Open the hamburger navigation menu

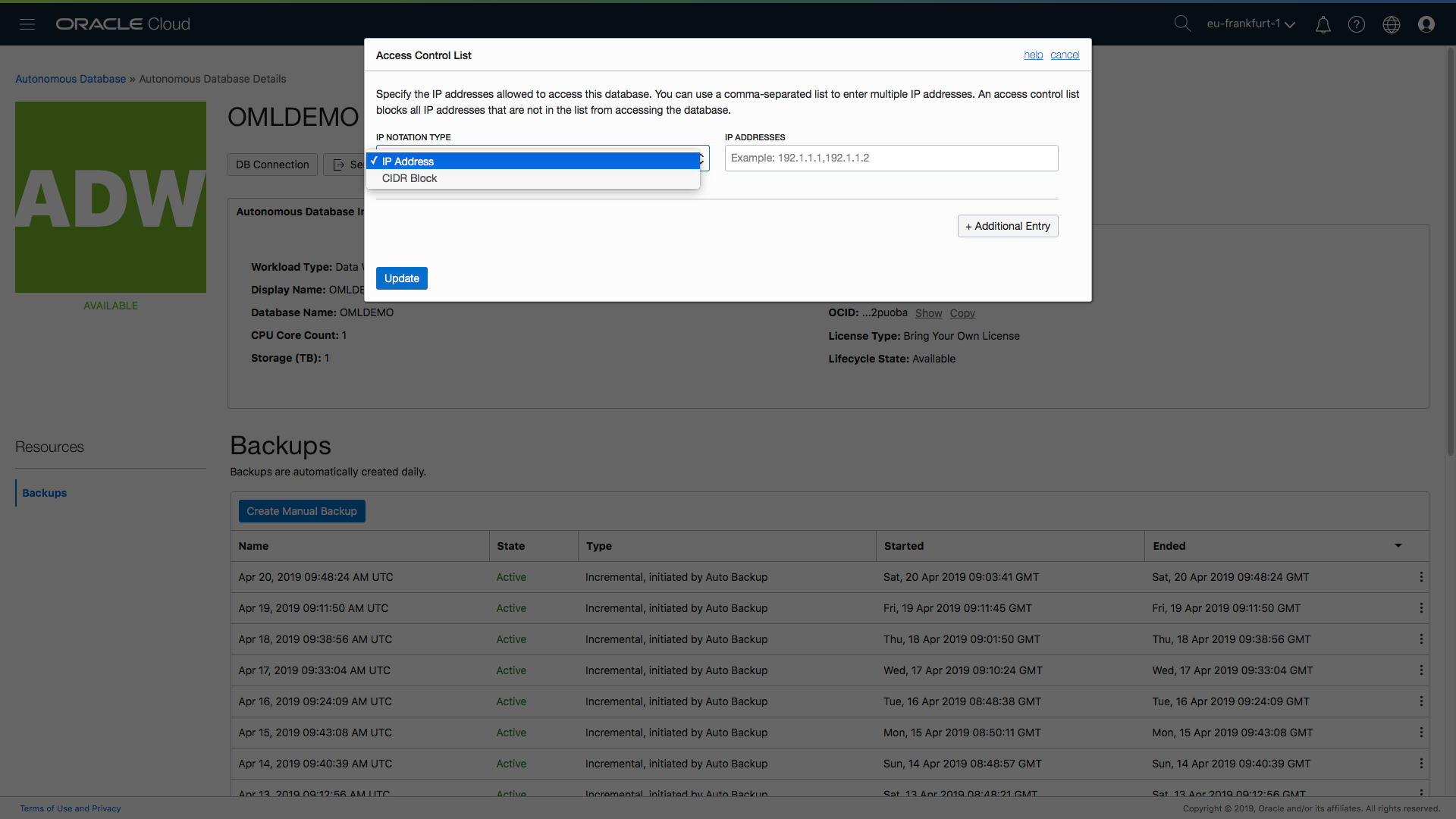pyautogui.click(x=27, y=24)
